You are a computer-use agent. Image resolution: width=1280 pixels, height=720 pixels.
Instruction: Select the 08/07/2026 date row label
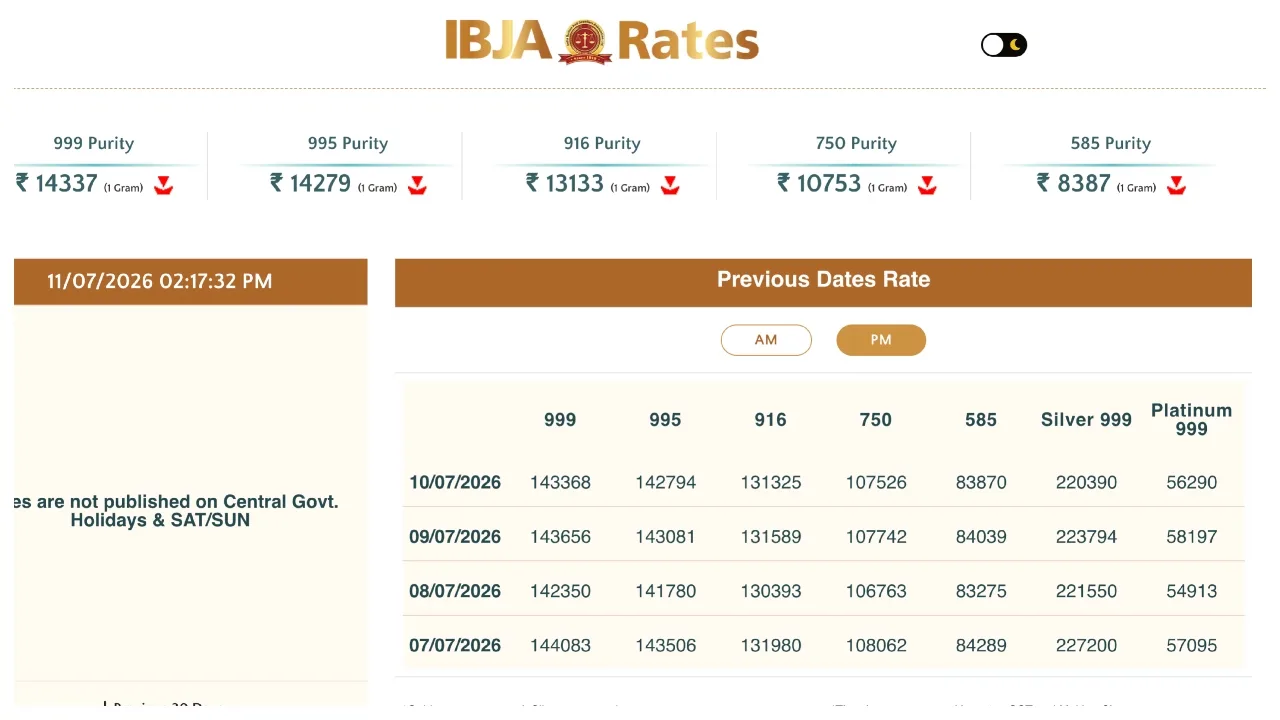tap(455, 591)
